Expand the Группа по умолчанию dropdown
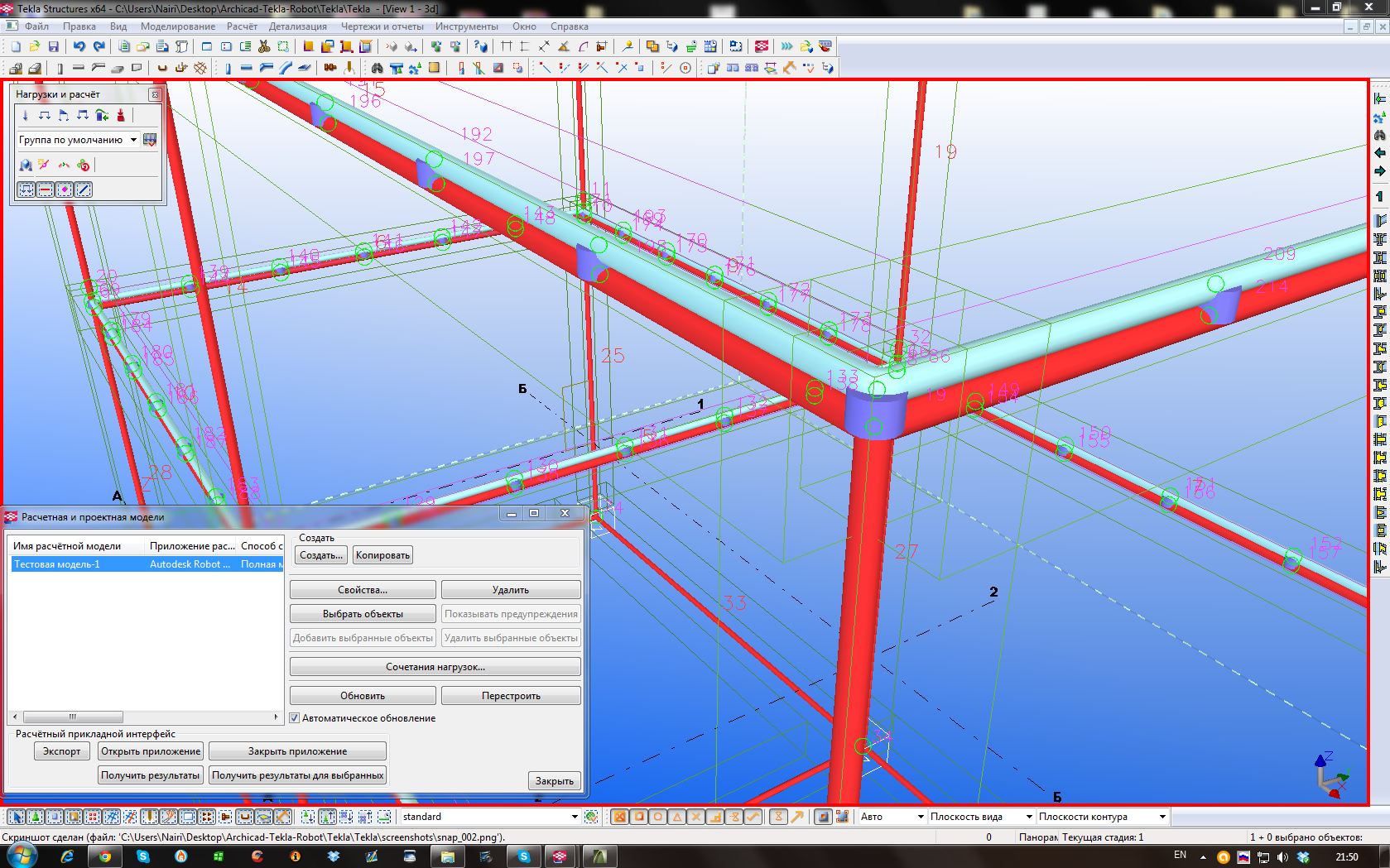This screenshot has width=1390, height=868. click(133, 140)
